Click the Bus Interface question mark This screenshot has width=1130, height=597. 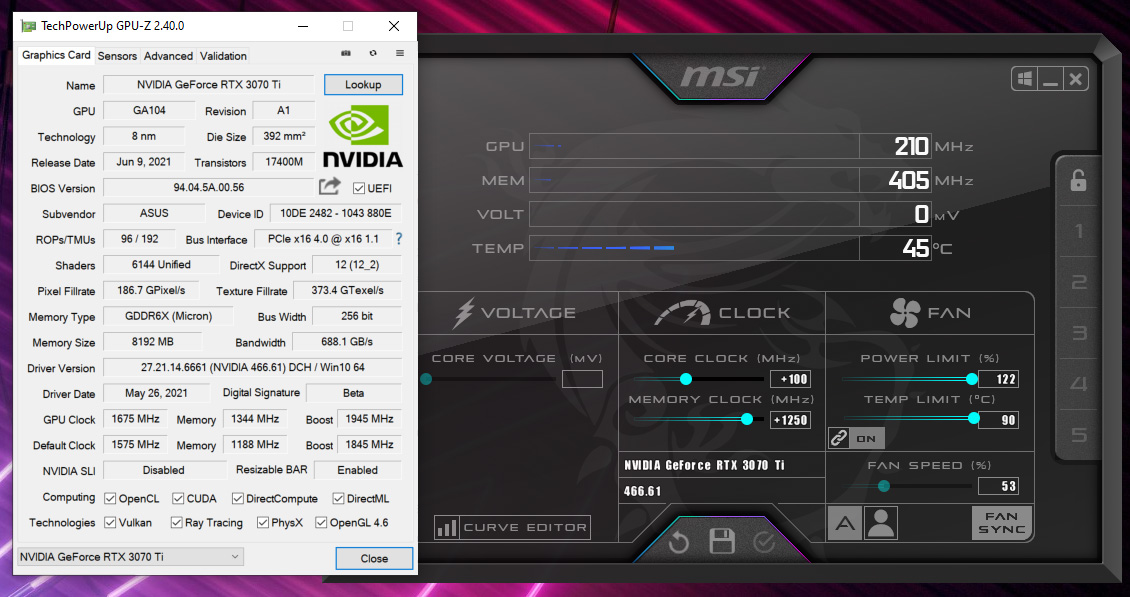(x=399, y=239)
